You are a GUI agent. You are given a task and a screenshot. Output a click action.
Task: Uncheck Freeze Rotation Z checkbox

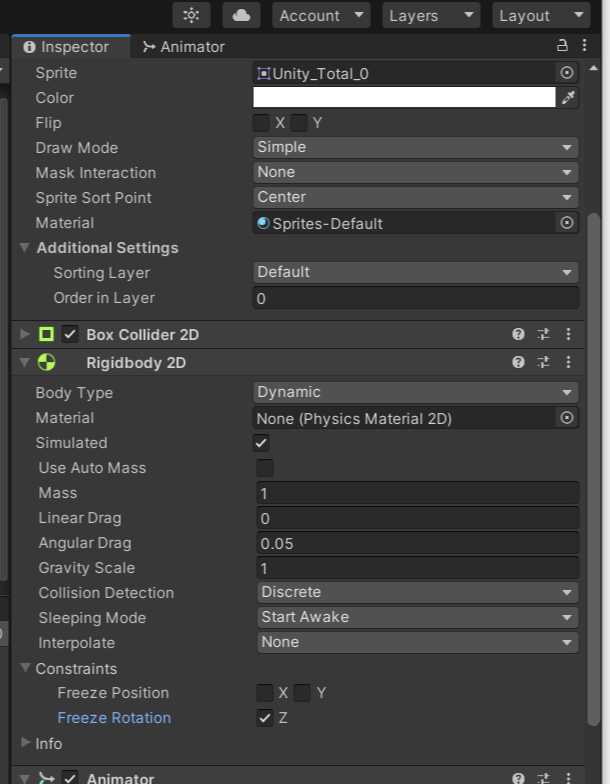[265, 718]
